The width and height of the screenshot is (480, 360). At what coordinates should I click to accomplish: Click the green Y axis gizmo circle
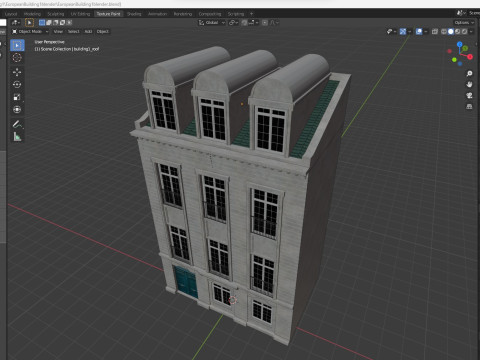point(465,49)
